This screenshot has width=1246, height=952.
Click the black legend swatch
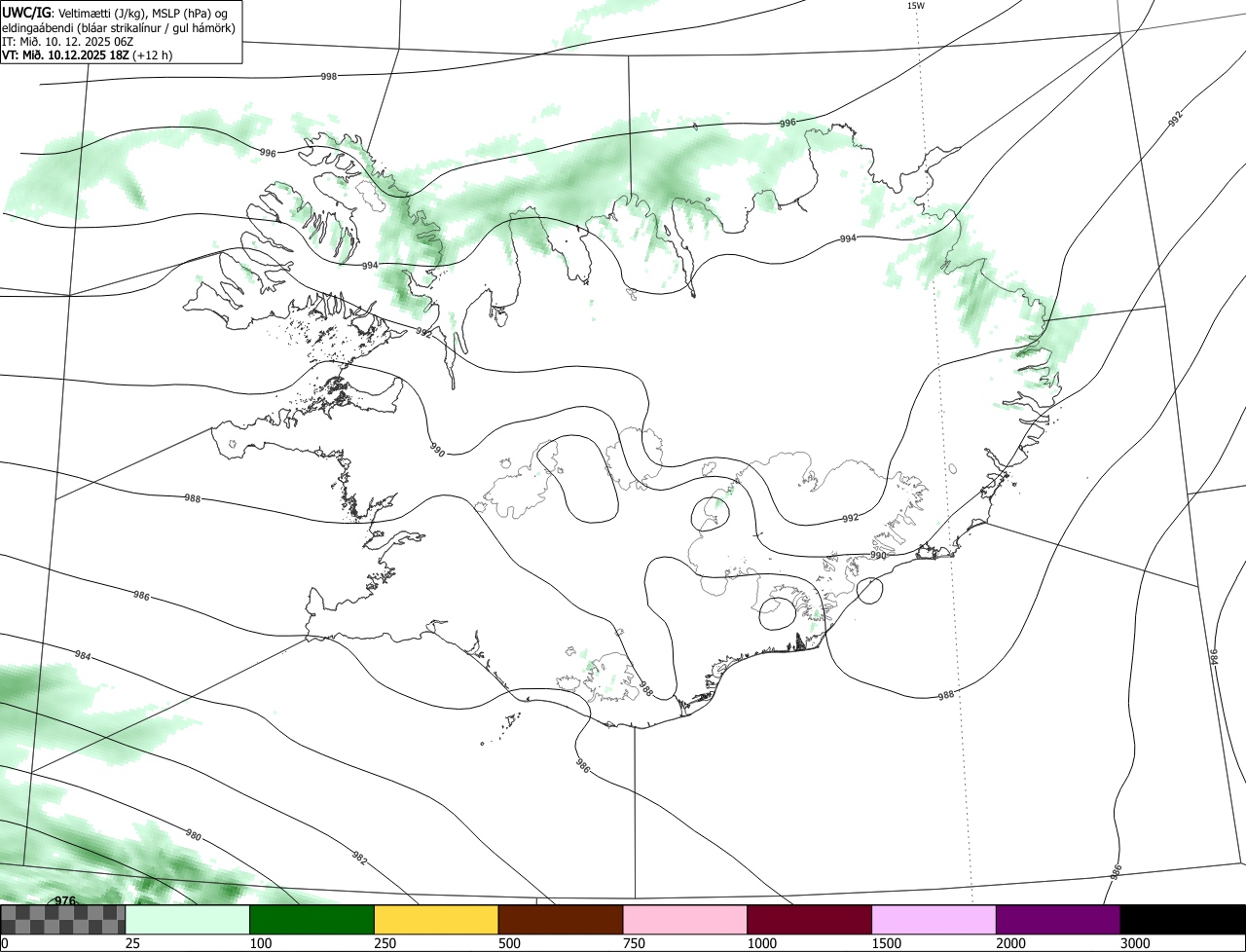pyautogui.click(x=1183, y=920)
